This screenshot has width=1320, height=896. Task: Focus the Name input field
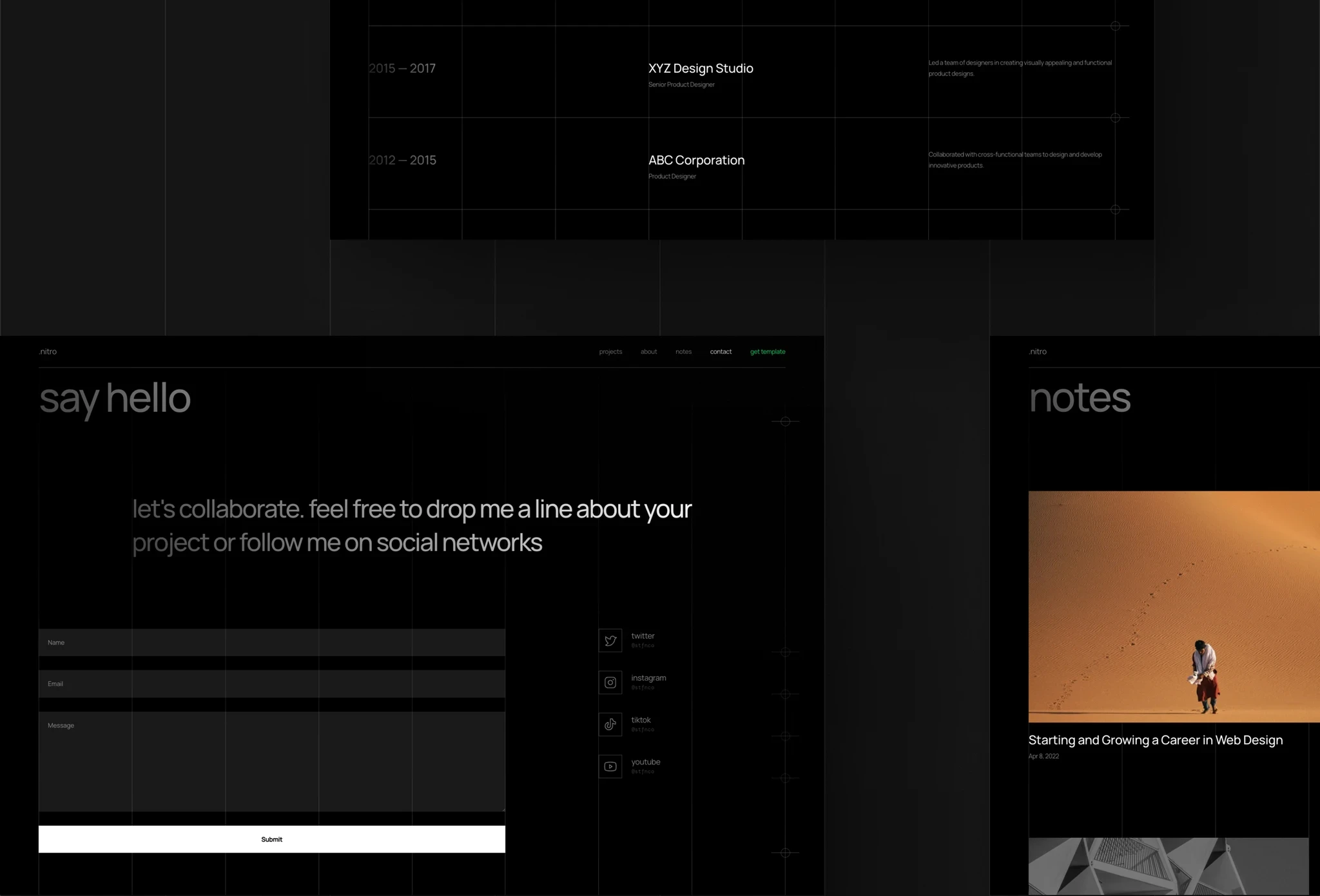271,643
